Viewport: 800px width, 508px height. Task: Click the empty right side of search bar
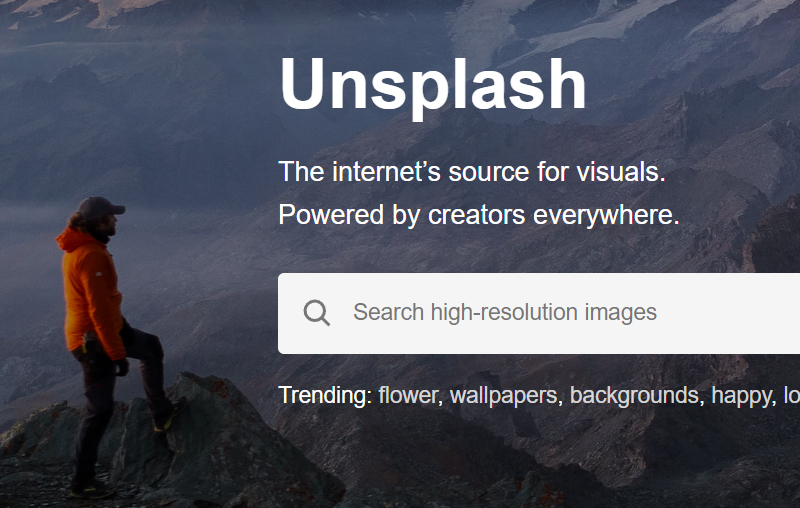pos(730,313)
